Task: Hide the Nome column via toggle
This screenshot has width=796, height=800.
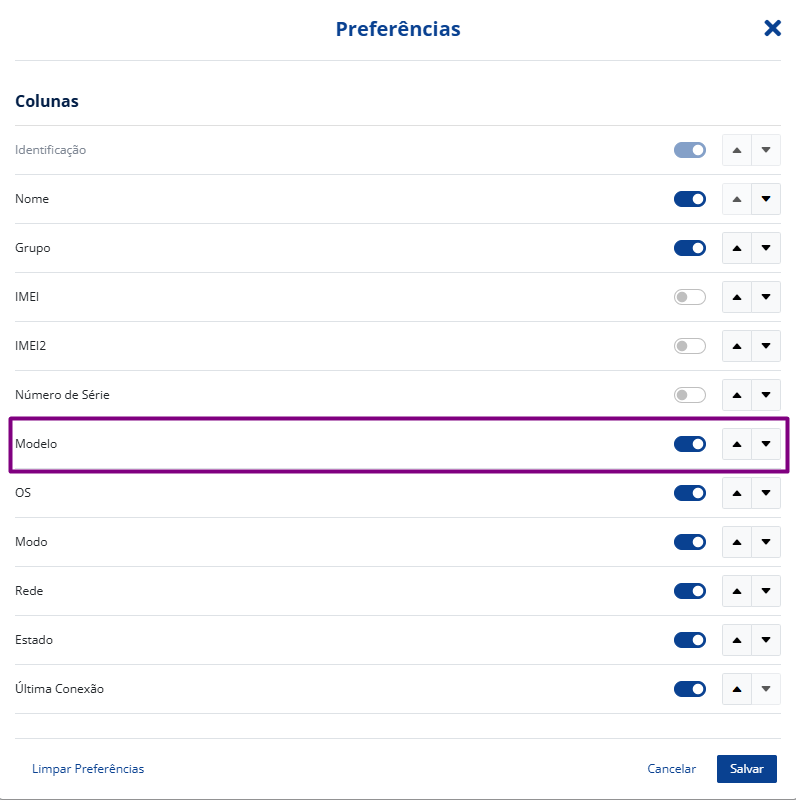Action: pos(689,199)
